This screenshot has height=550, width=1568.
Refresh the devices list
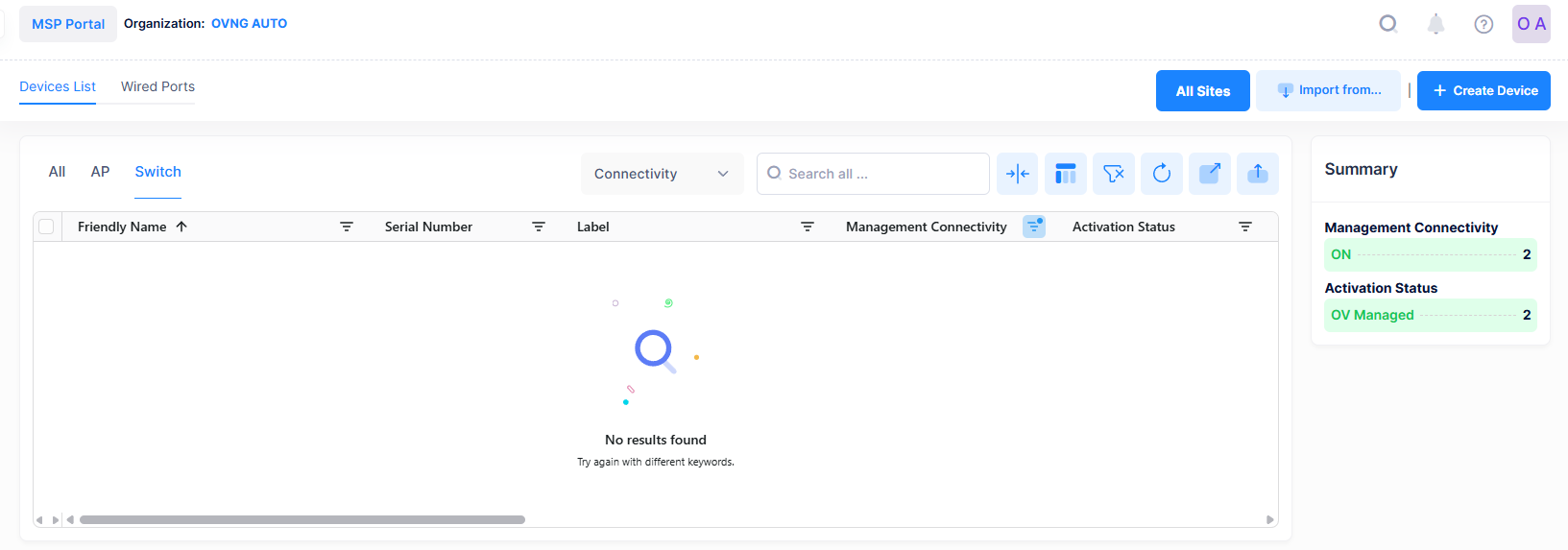(x=1161, y=174)
